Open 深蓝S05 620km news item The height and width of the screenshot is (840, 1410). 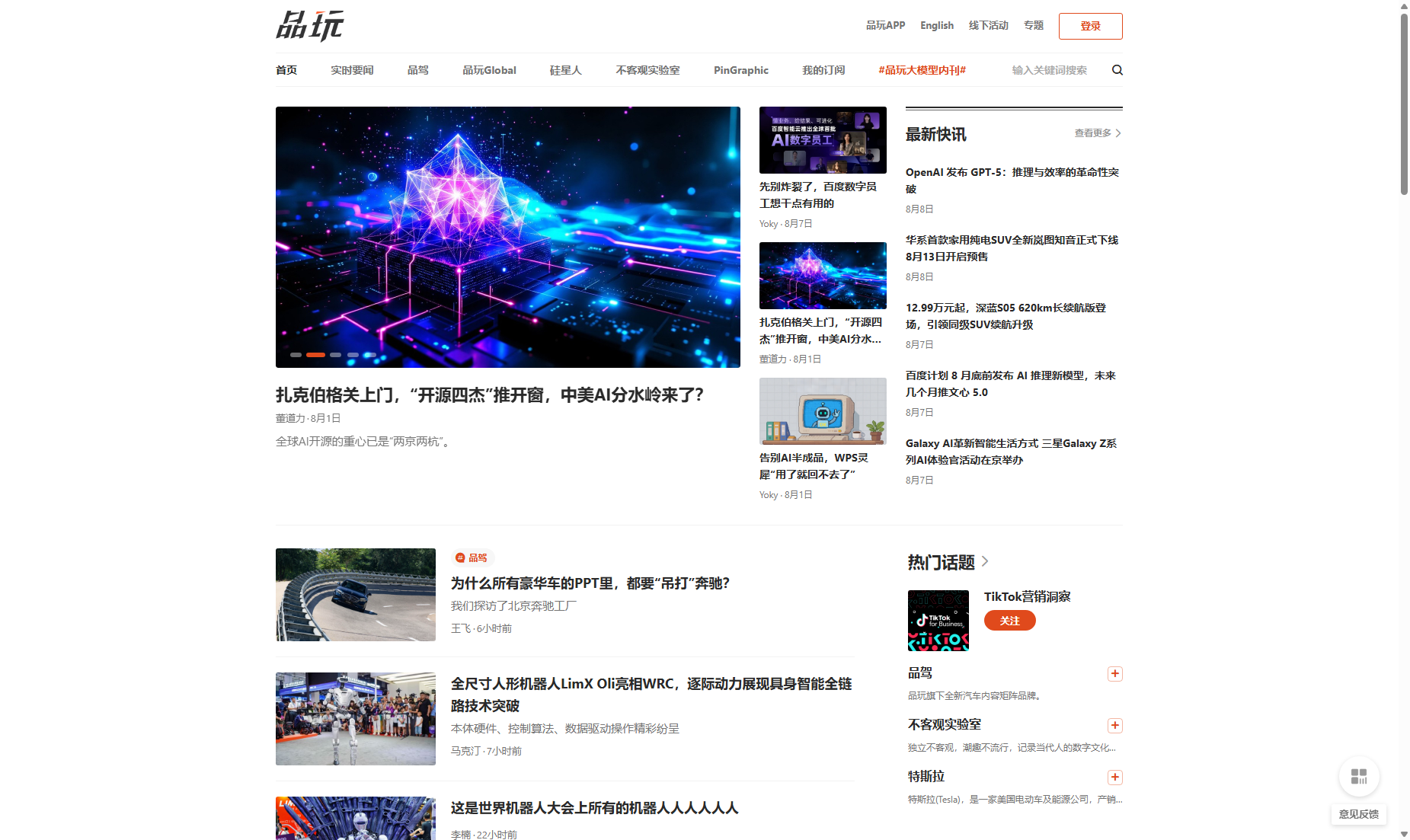point(1006,316)
